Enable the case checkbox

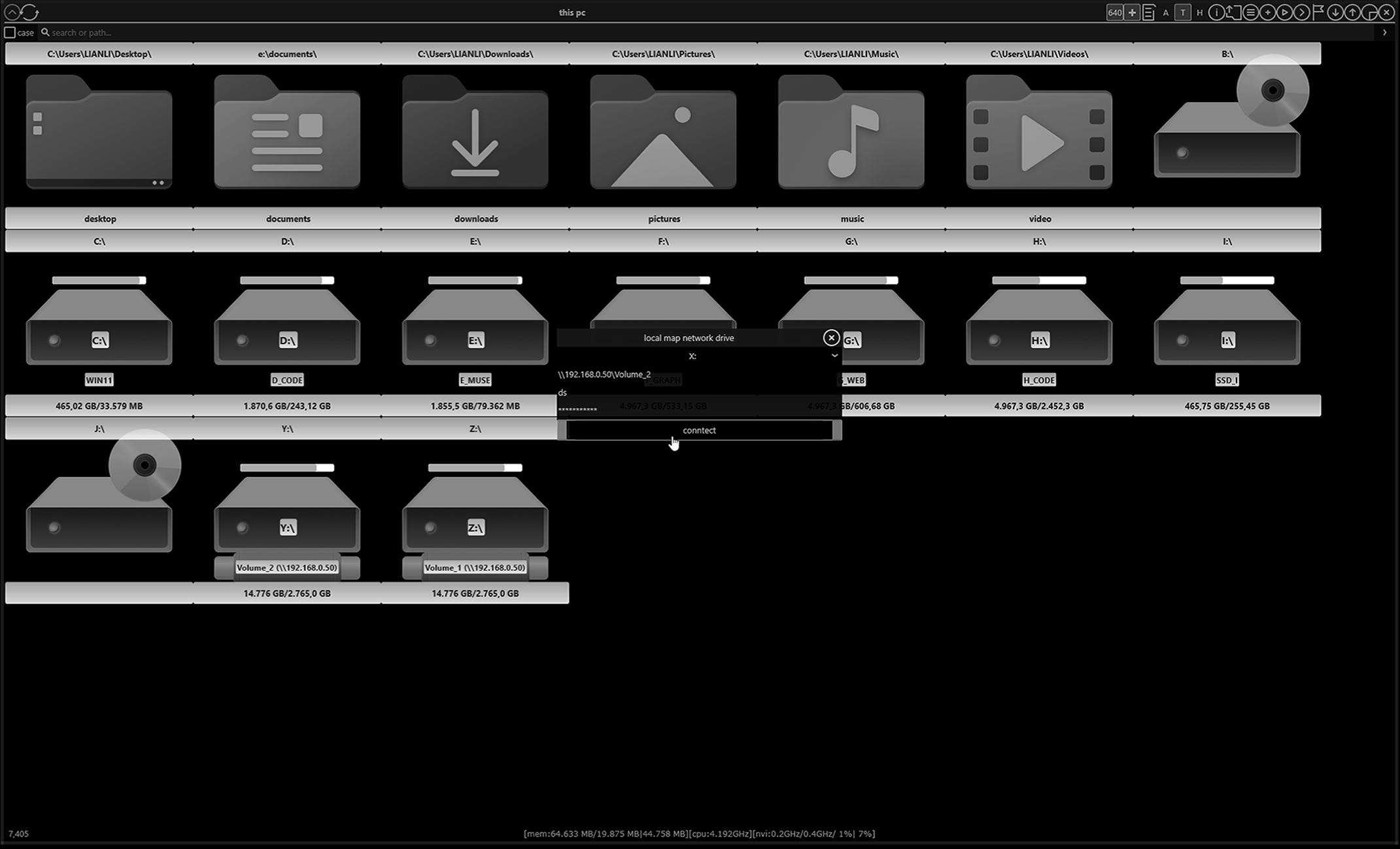[10, 32]
